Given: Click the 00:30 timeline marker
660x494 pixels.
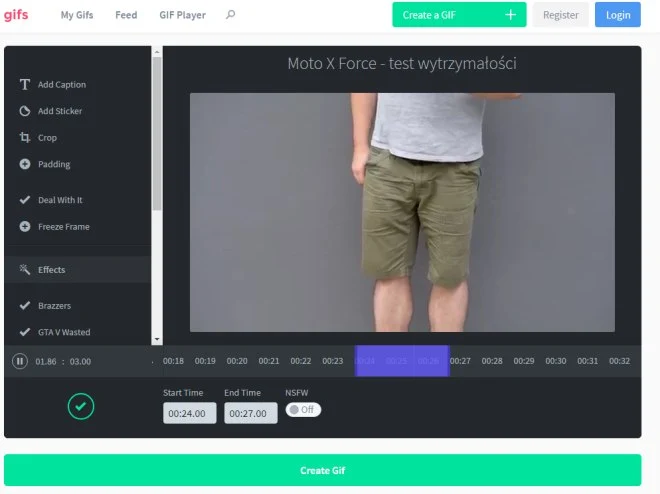Looking at the screenshot, I should pos(556,361).
